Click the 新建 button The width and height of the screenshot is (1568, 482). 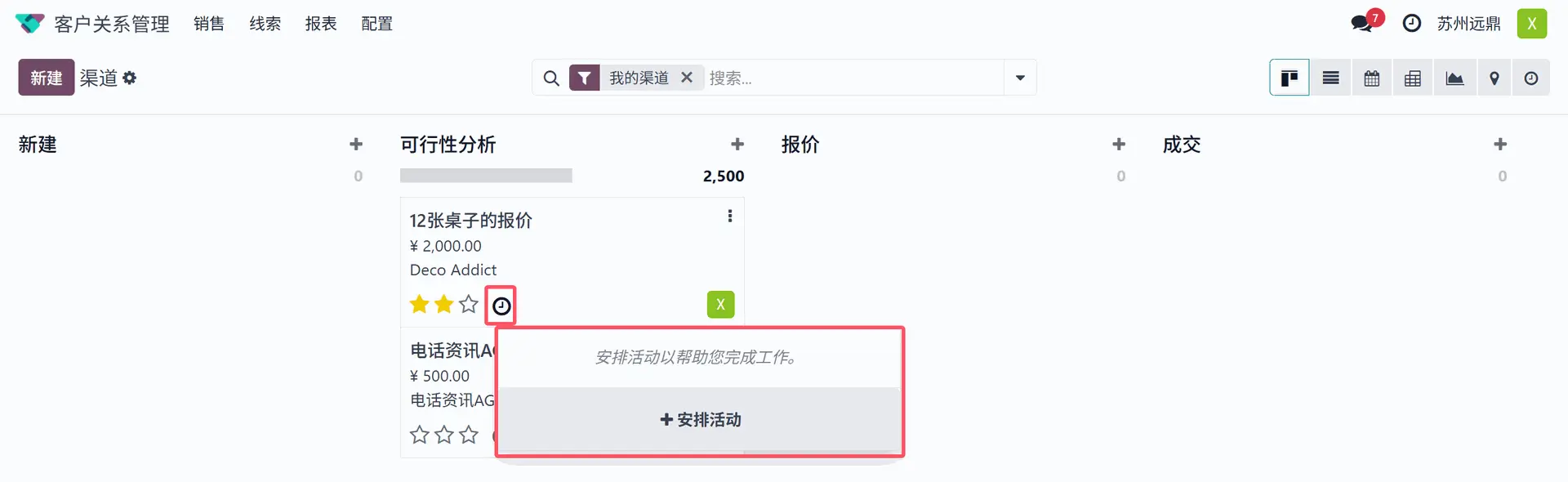click(x=47, y=78)
